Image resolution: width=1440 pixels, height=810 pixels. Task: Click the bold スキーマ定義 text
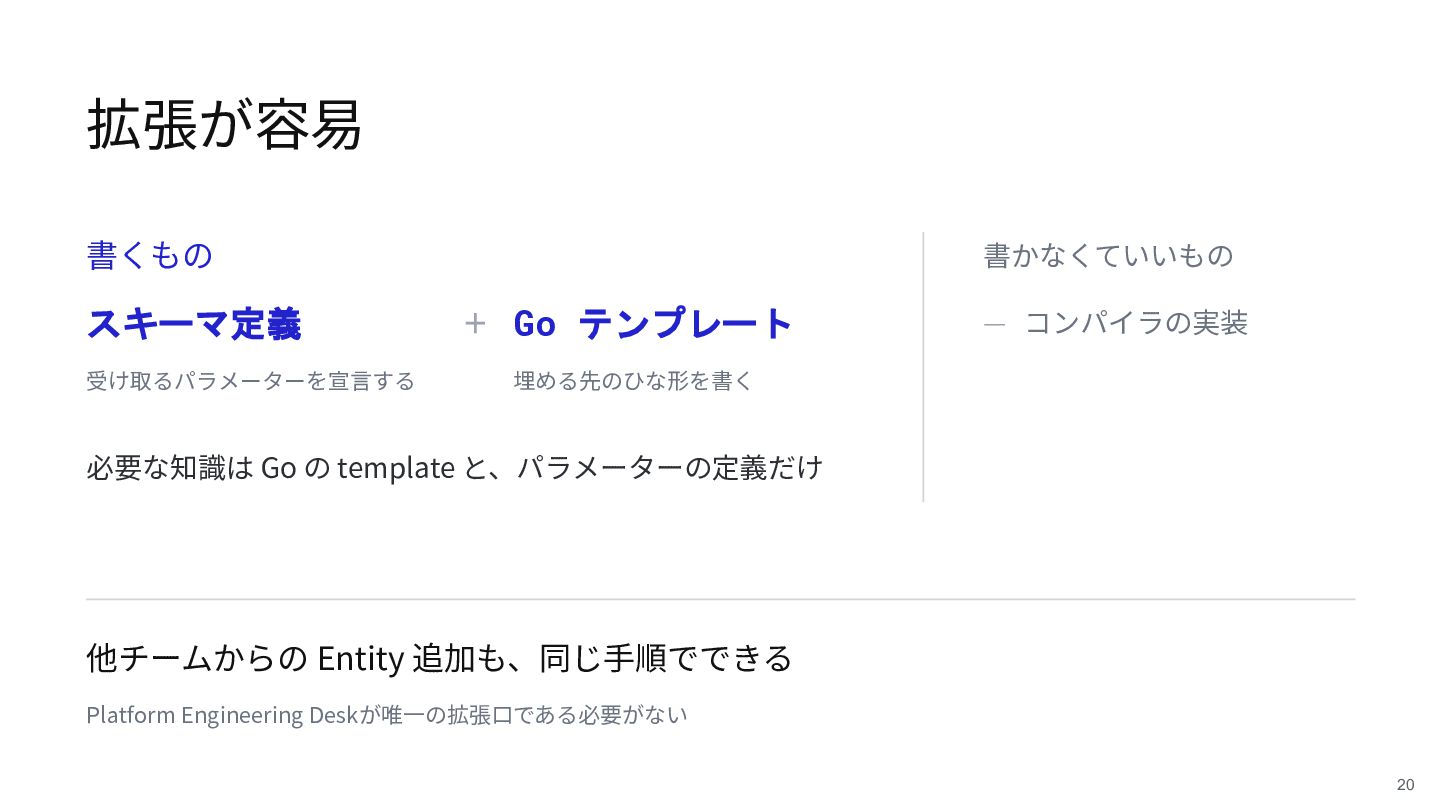pos(194,324)
